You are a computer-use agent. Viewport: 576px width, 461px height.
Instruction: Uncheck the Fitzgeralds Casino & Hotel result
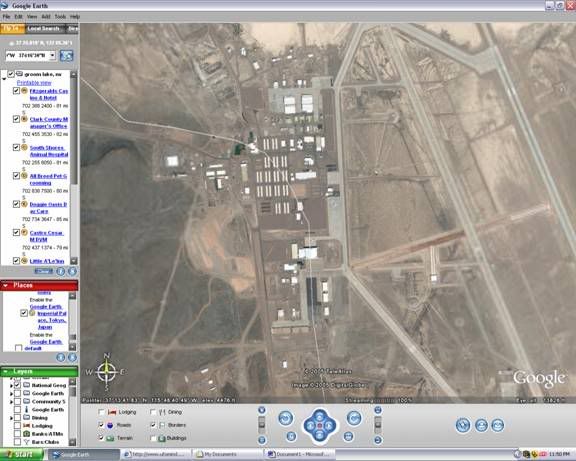pos(16,91)
